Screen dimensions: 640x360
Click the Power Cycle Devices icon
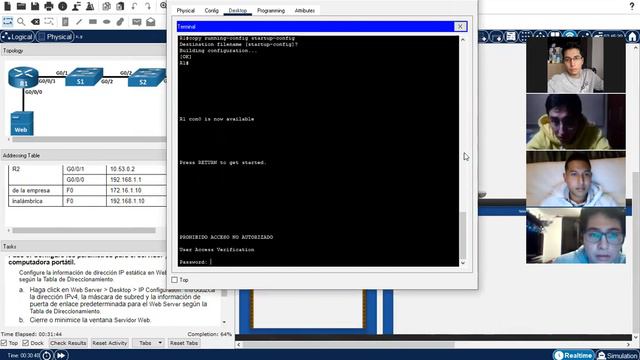[47, 355]
